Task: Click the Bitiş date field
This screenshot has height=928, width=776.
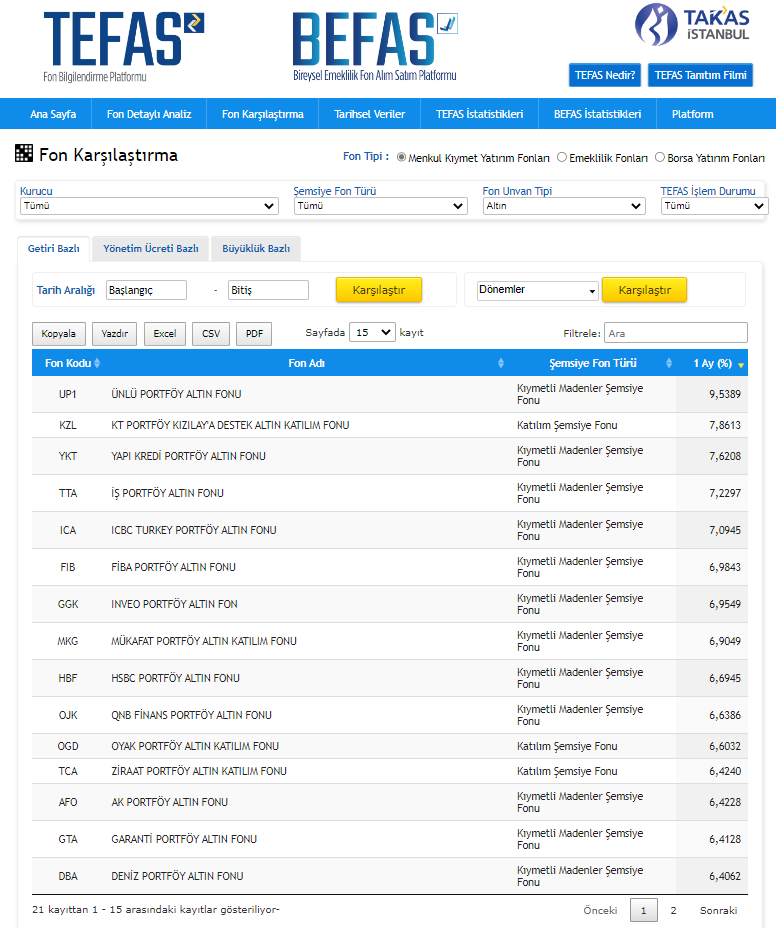Action: pyautogui.click(x=268, y=290)
